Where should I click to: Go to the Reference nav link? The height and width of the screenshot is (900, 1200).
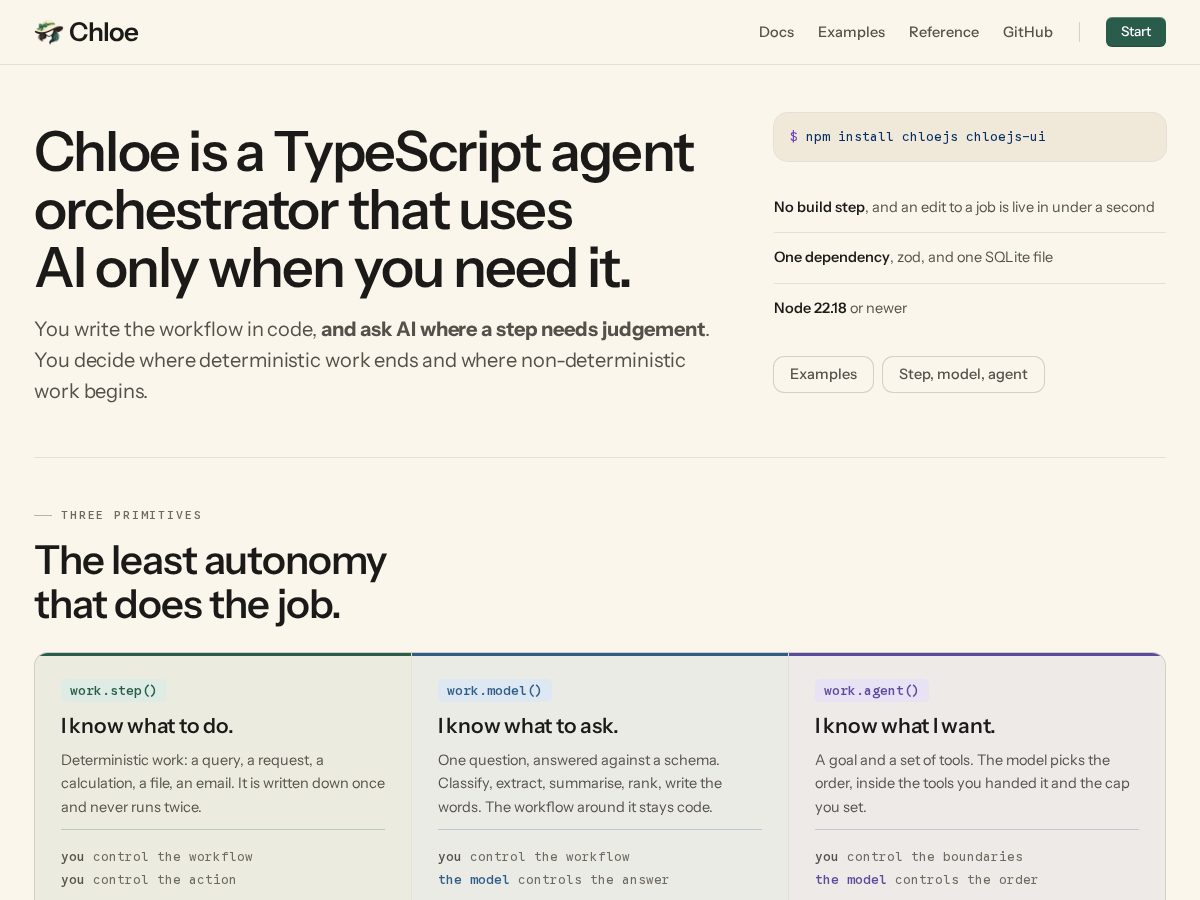click(944, 32)
